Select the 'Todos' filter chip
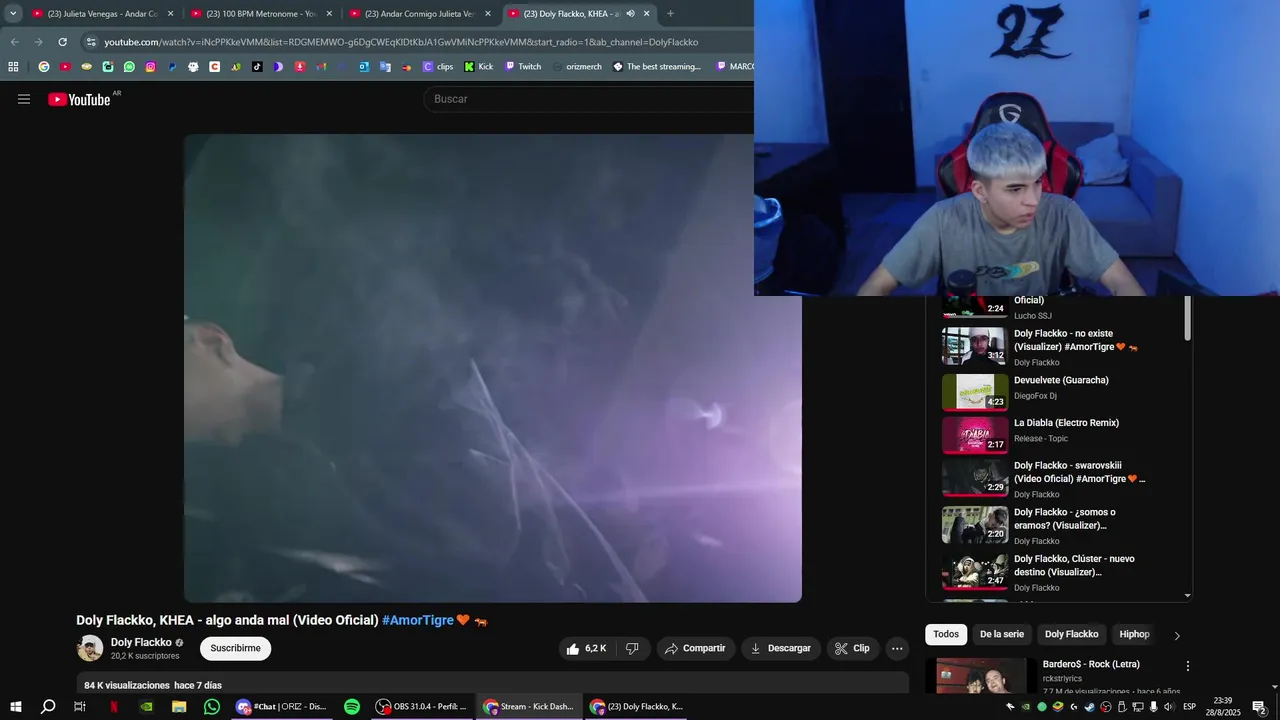 946,634
